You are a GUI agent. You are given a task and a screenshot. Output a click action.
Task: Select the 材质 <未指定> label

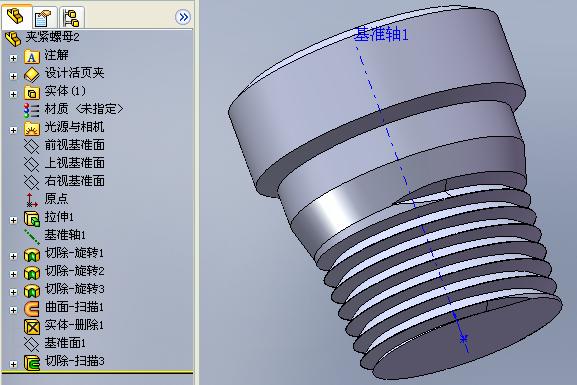tap(84, 109)
